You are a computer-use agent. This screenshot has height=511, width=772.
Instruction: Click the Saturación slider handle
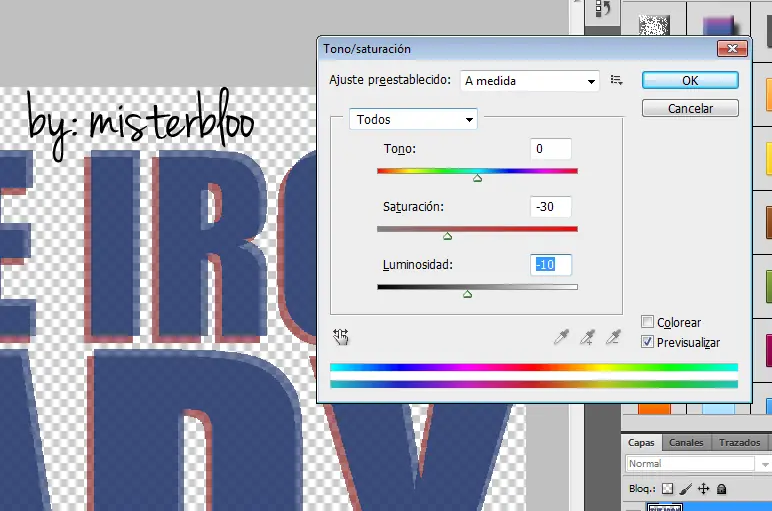pos(447,236)
